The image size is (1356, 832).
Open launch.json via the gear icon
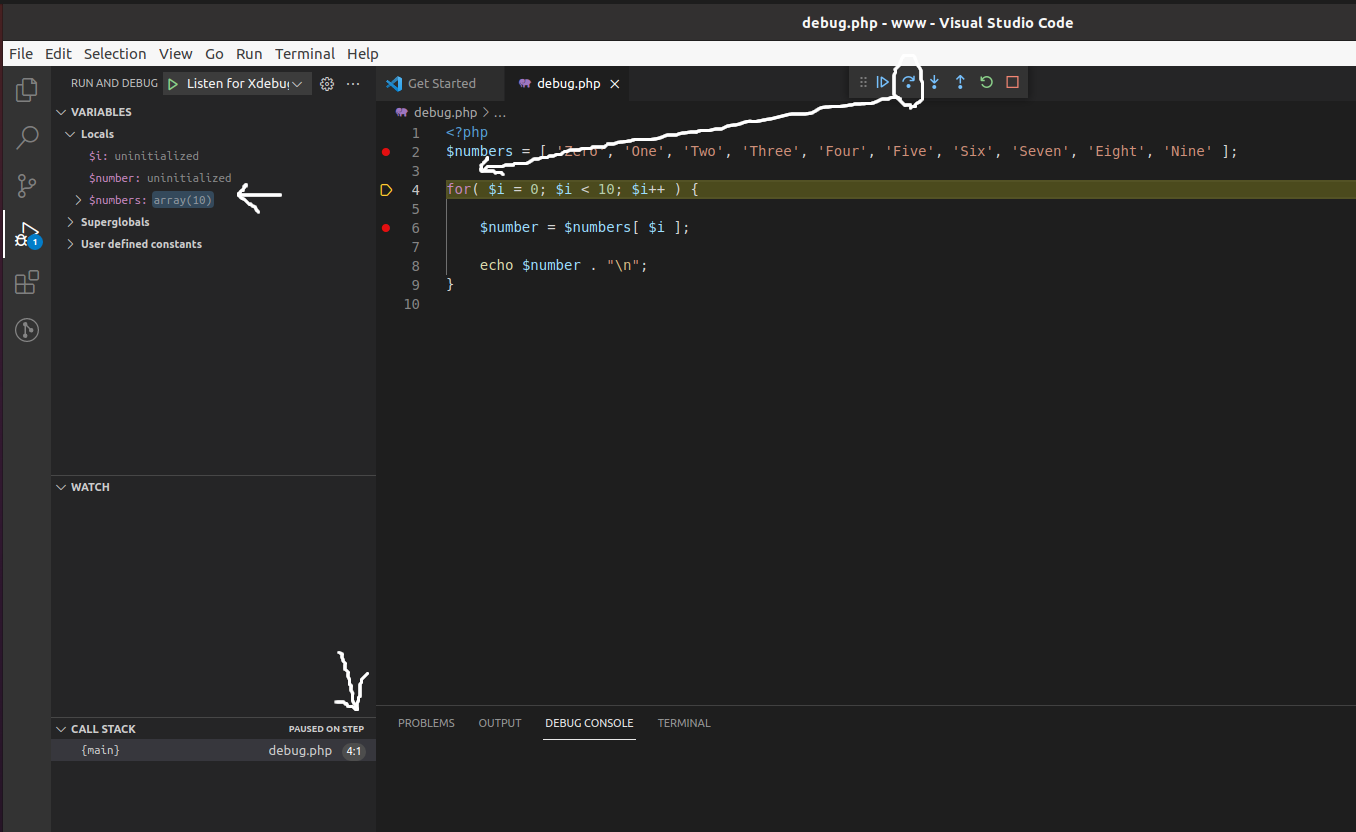click(327, 84)
